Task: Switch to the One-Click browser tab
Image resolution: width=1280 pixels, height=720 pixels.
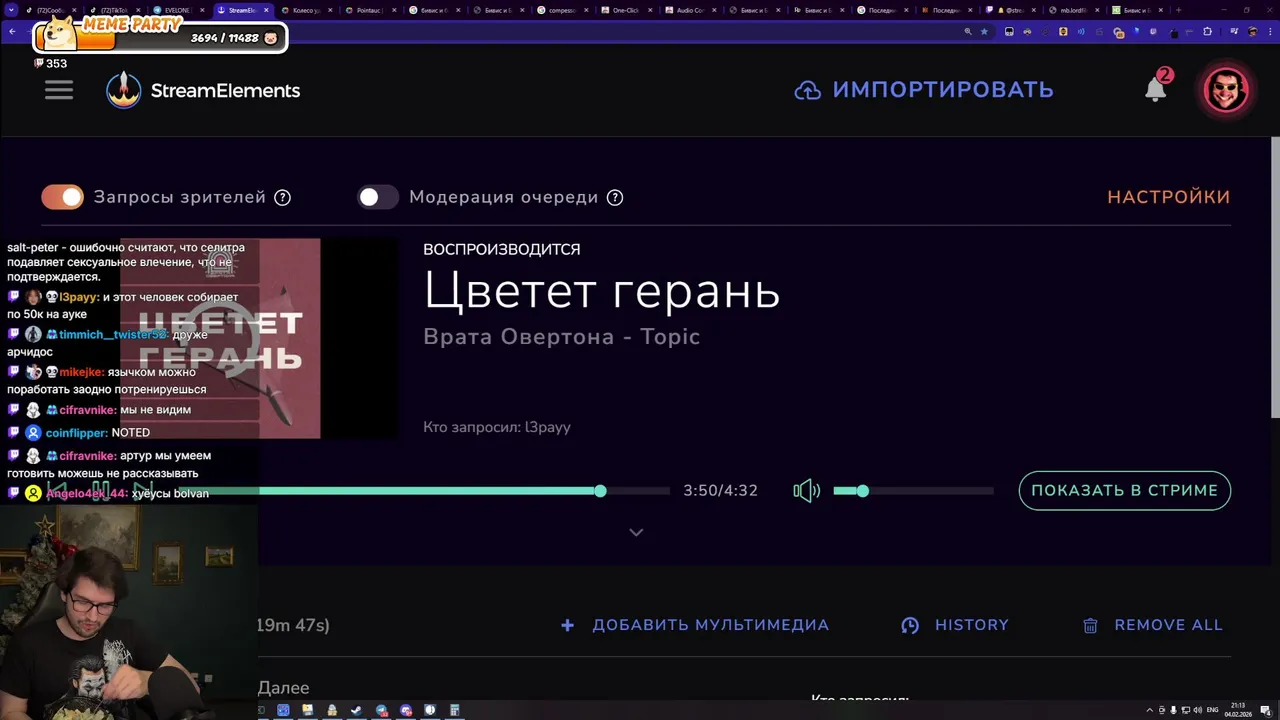Action: click(625, 10)
